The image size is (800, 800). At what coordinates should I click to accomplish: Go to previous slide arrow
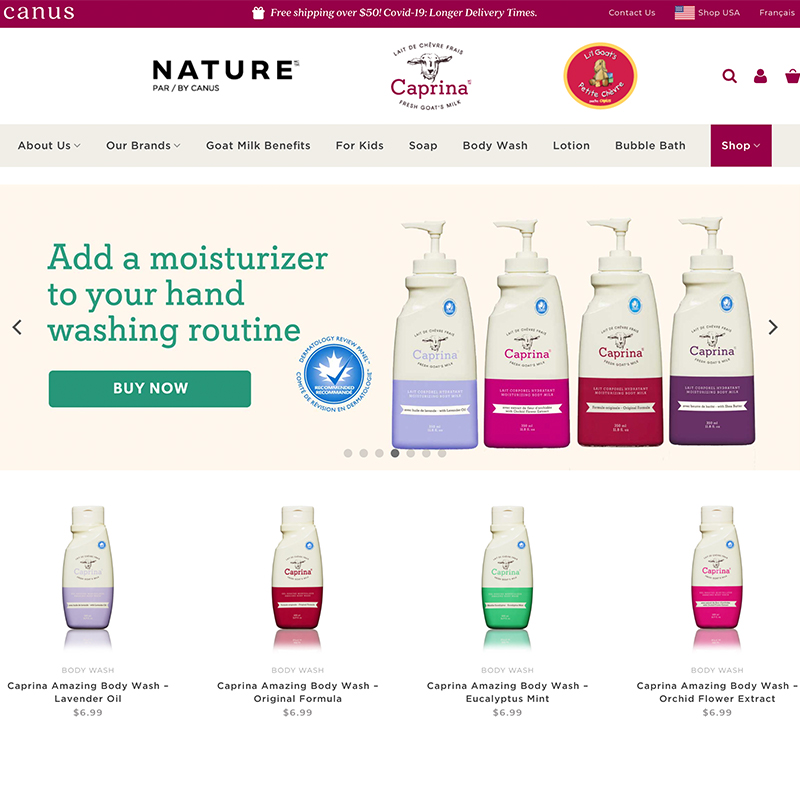click(17, 327)
